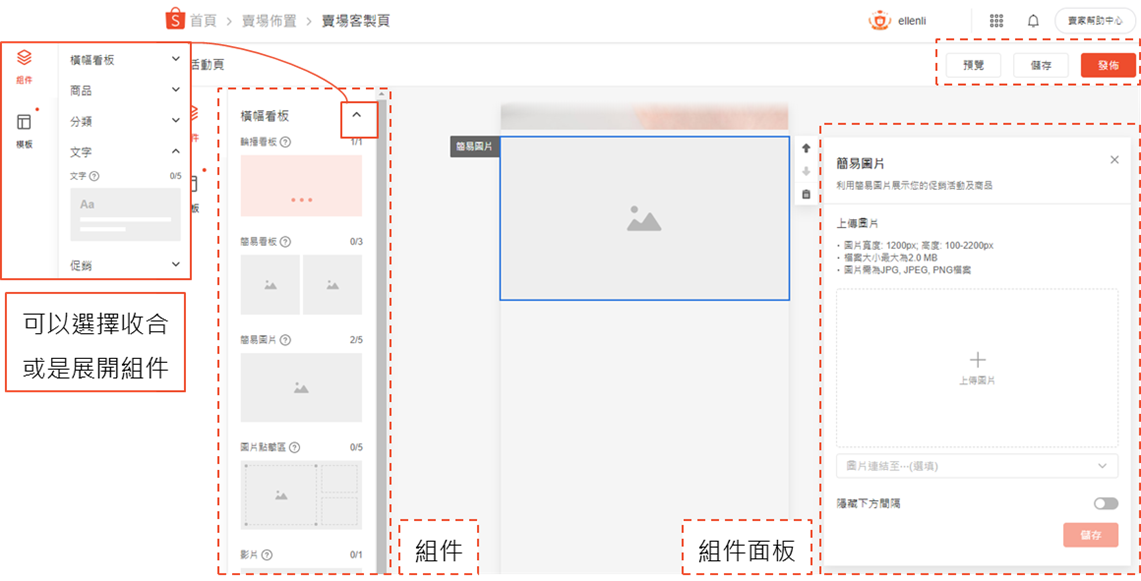Viewport: 1141px width, 581px height.
Task: Open the notification bell
Action: (x=1033, y=21)
